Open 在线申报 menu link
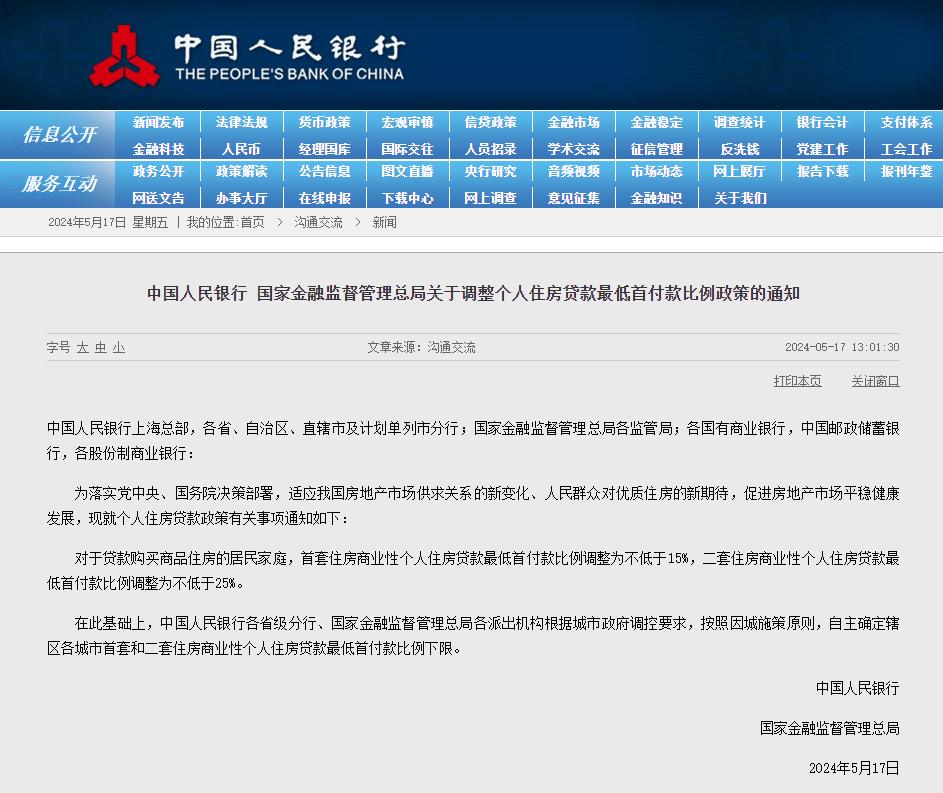 pyautogui.click(x=324, y=198)
